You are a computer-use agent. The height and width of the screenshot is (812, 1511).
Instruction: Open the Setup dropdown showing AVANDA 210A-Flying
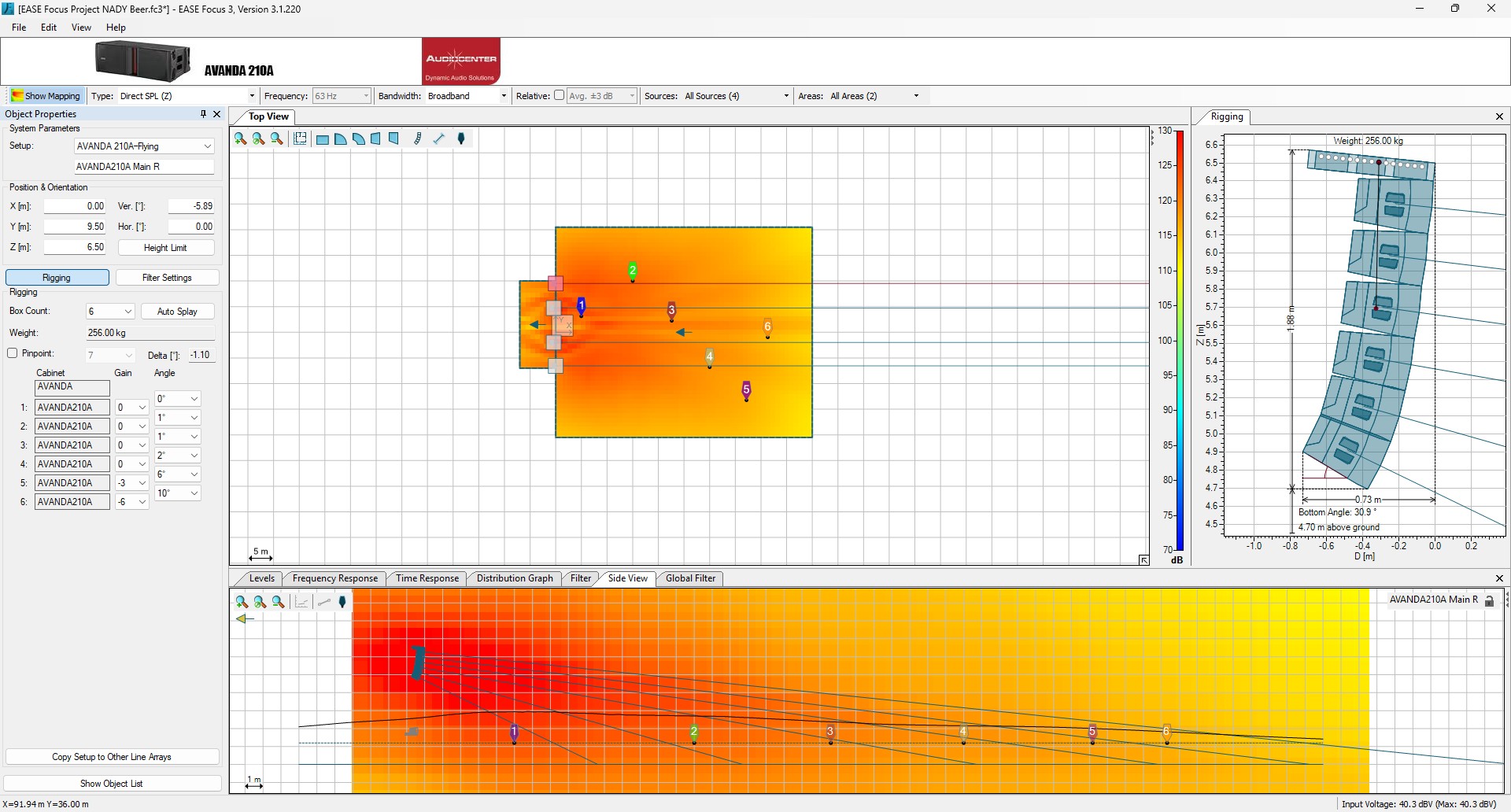point(144,146)
